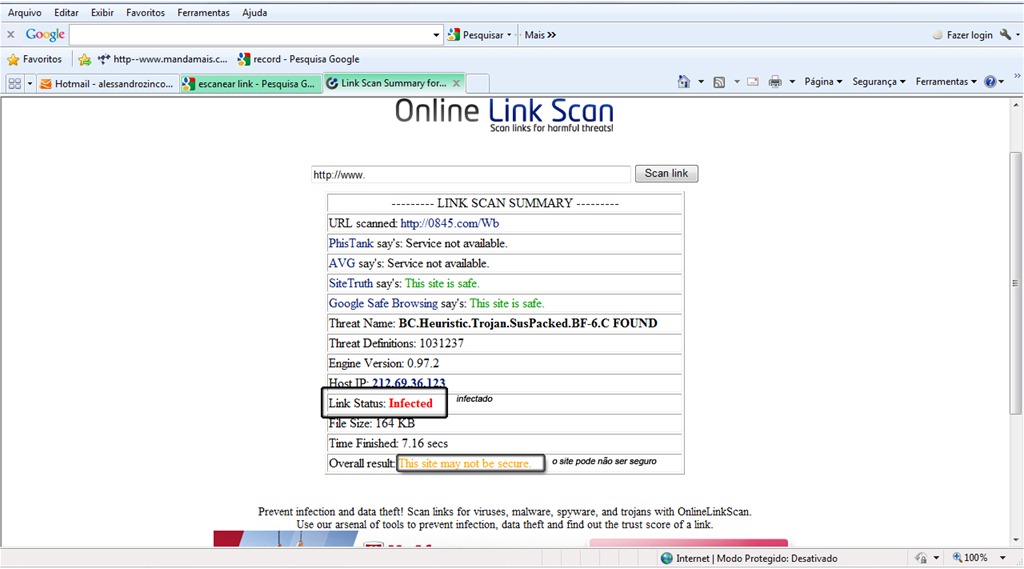Open the scanned URL 0845.com/Wb link
Screen dimensions: 1024x569
click(x=449, y=223)
